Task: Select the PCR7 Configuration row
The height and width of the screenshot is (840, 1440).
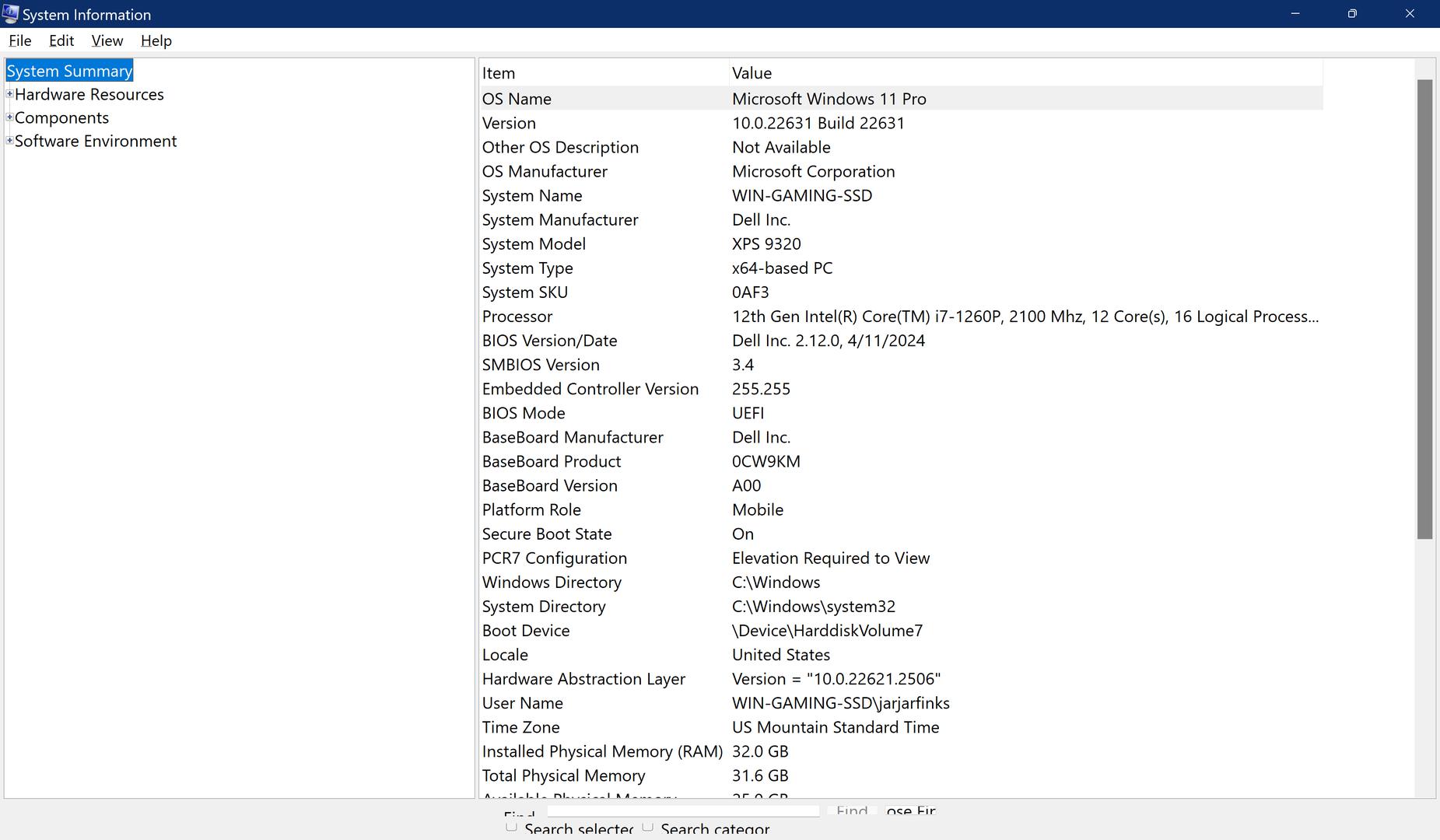Action: click(901, 557)
